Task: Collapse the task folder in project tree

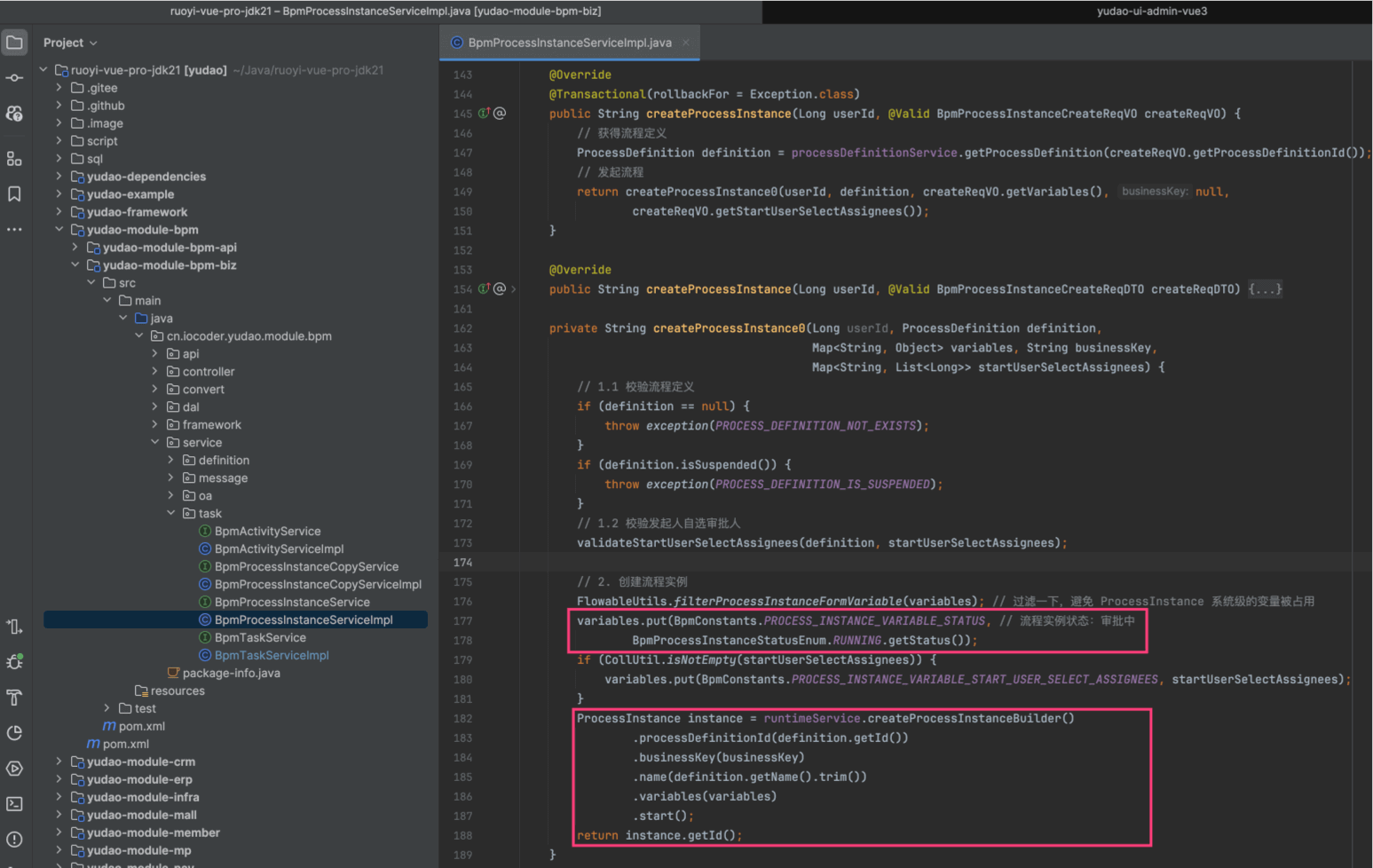Action: coord(171,513)
